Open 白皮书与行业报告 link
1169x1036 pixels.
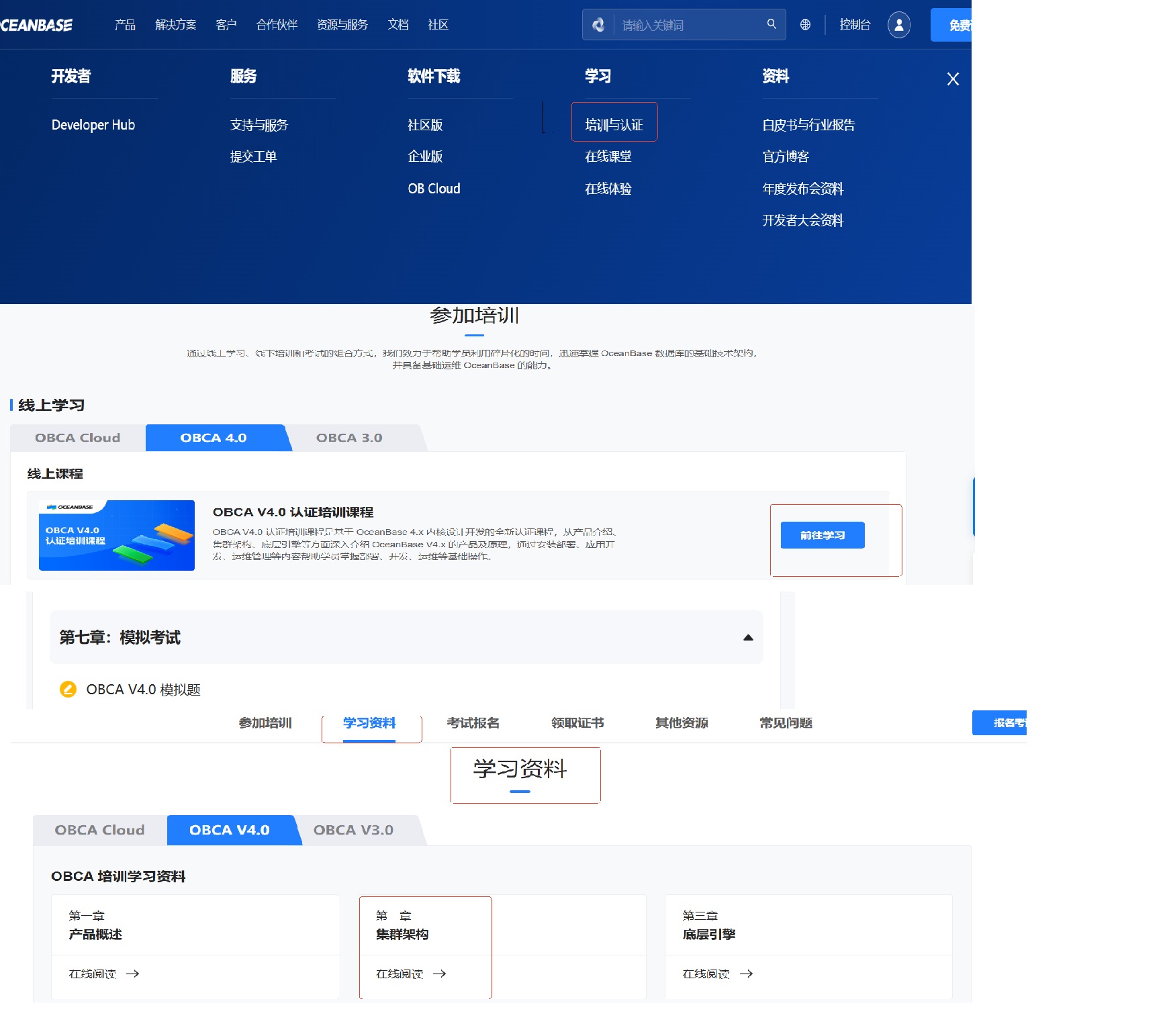(x=808, y=125)
